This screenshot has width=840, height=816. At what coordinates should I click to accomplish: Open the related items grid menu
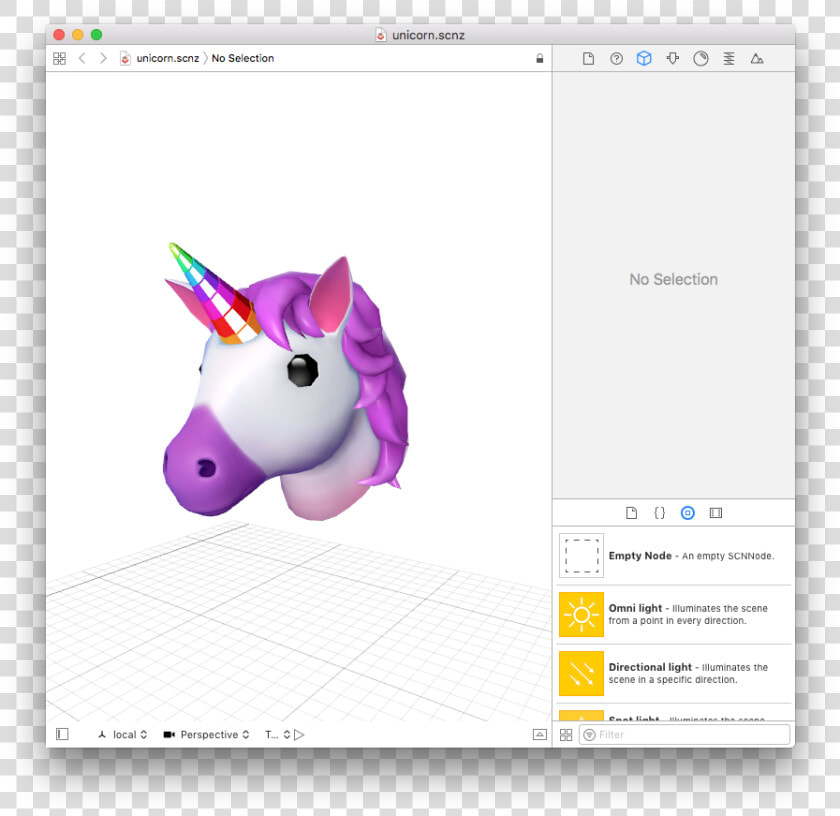tap(59, 58)
